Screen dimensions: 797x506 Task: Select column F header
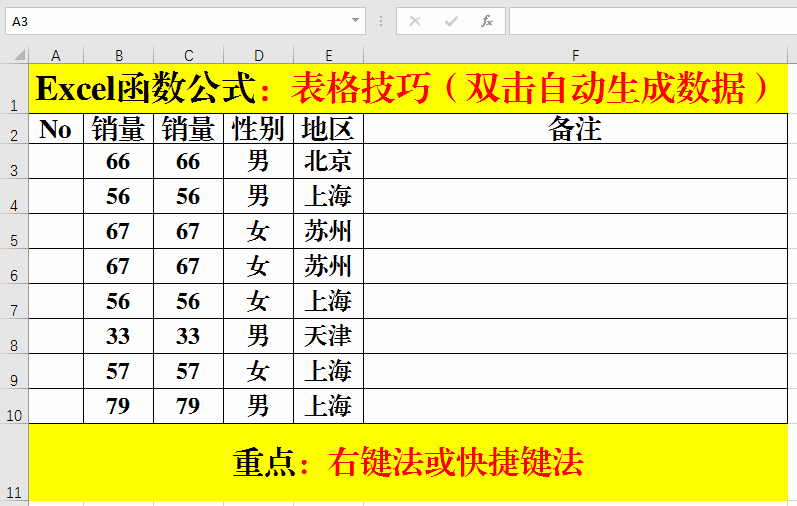[575, 55]
